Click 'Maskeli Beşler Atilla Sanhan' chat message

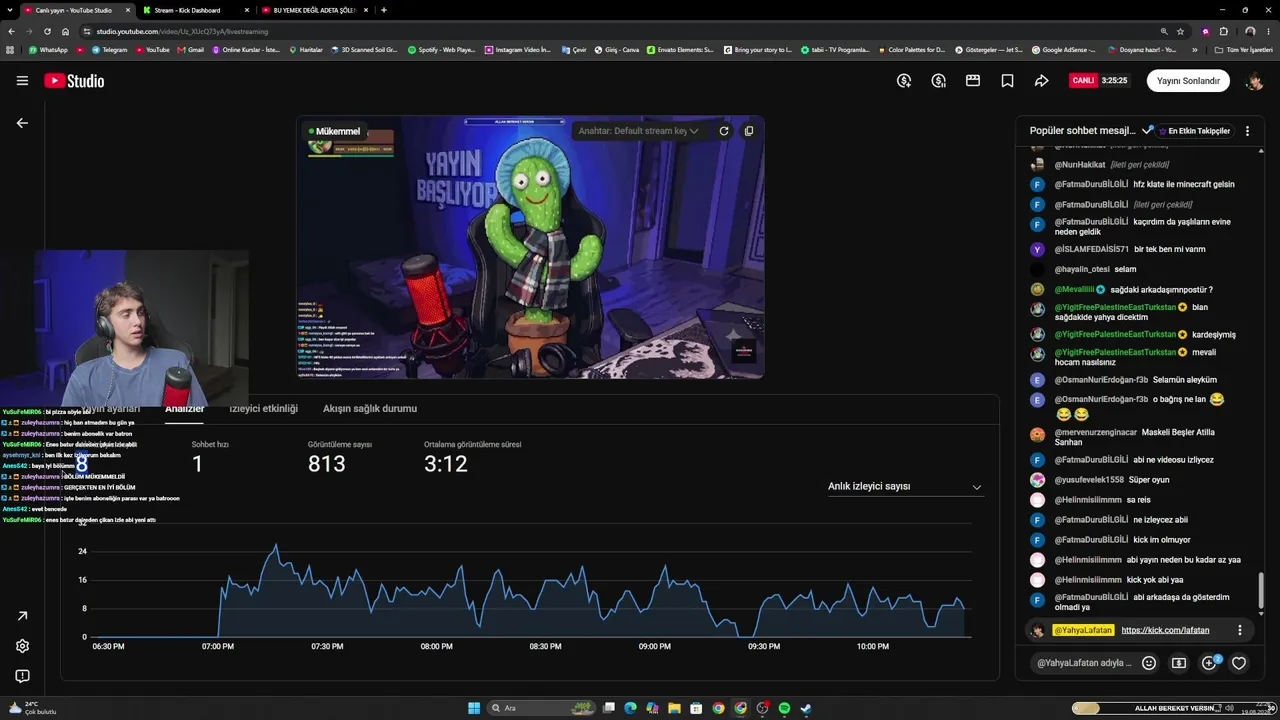1134,437
